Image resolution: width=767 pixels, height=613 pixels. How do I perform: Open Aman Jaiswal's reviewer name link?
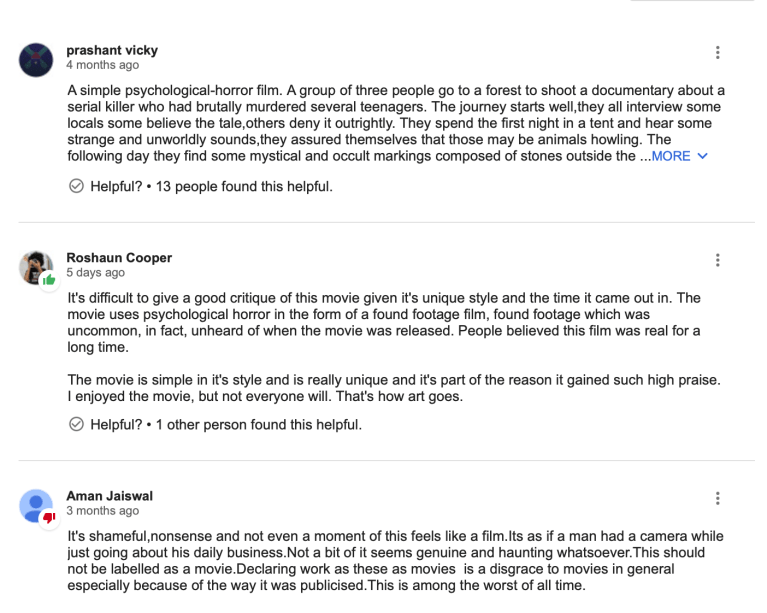(109, 496)
